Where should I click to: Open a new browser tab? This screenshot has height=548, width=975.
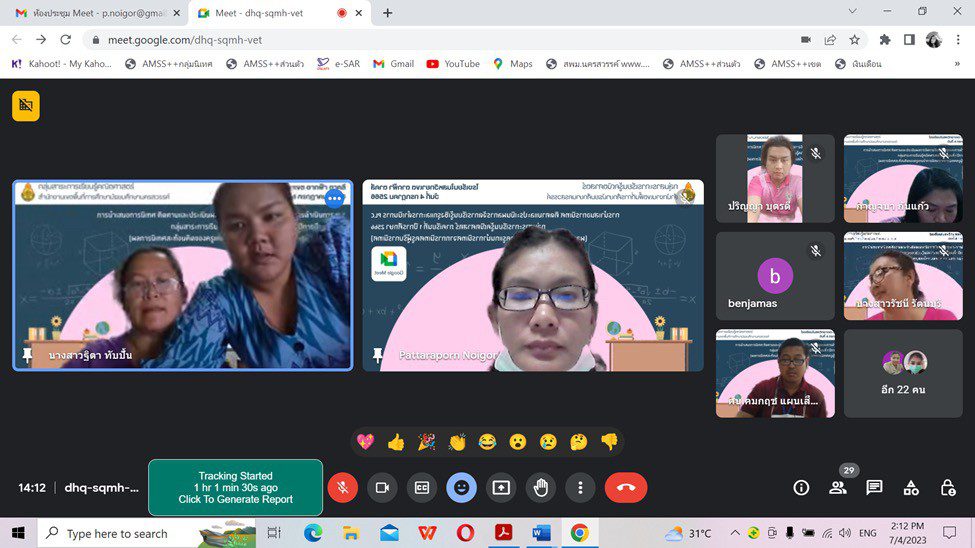pyautogui.click(x=387, y=13)
